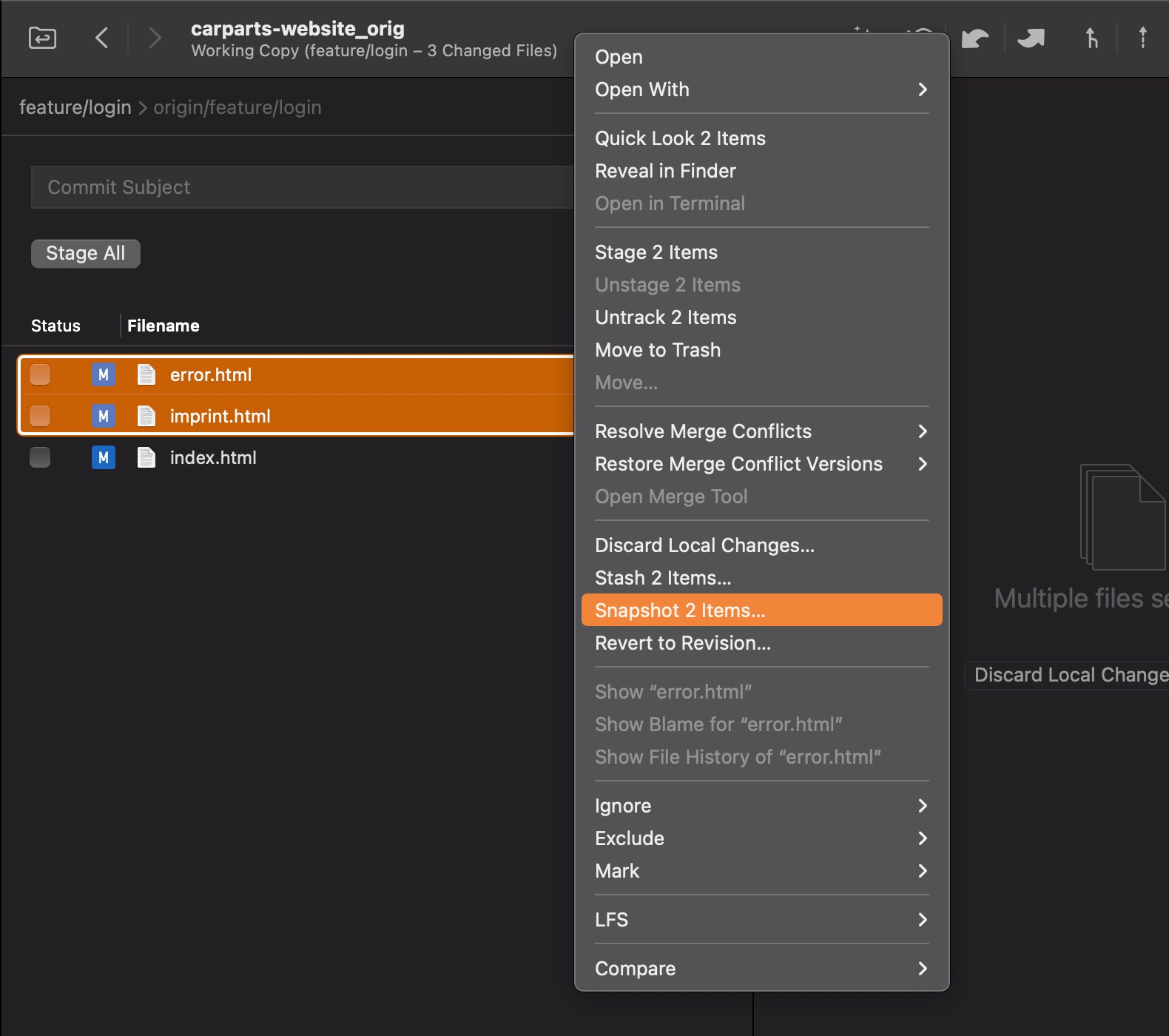Viewport: 1169px width, 1036px height.
Task: Click the Push arrow icon pointing up-right
Action: pyautogui.click(x=1031, y=38)
